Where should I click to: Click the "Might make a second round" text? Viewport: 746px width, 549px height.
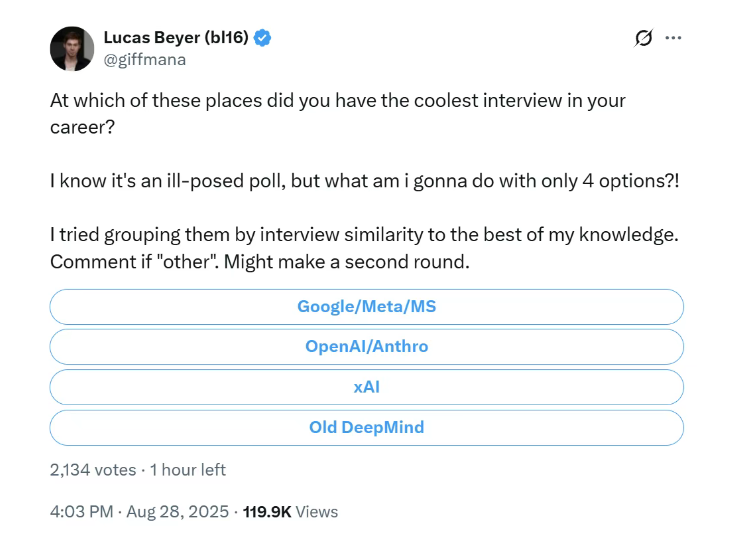(346, 262)
